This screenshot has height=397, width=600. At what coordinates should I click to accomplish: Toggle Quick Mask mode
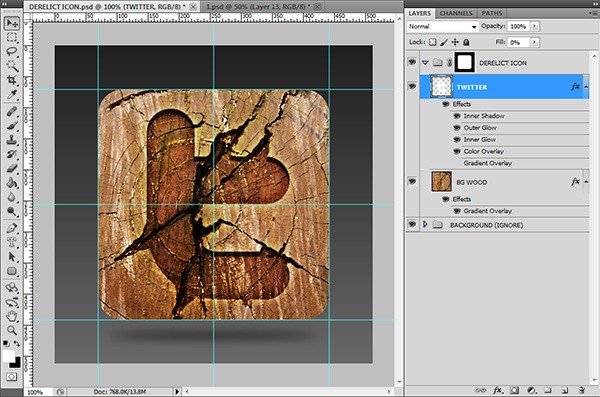[11, 377]
